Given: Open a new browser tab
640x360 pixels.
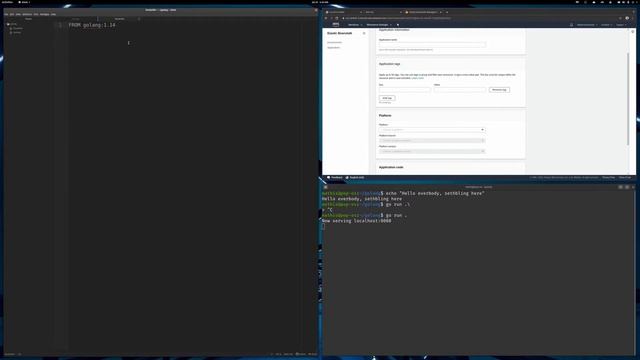Looking at the screenshot, I should point(447,12).
